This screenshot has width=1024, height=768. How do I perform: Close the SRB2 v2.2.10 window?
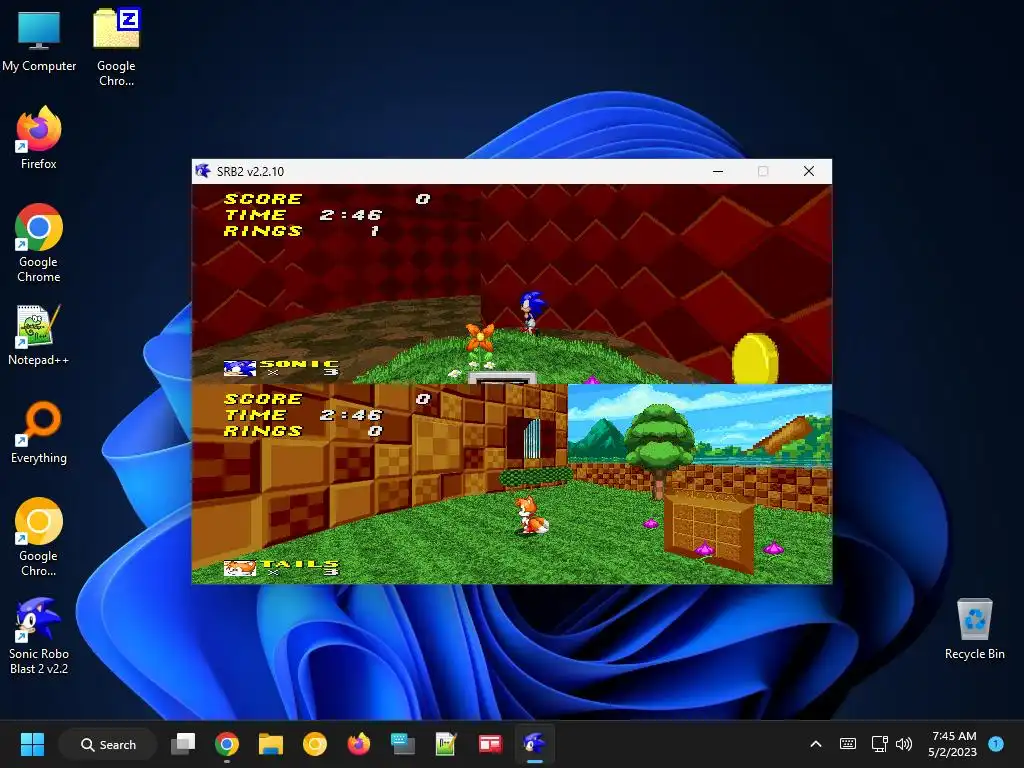pos(808,171)
